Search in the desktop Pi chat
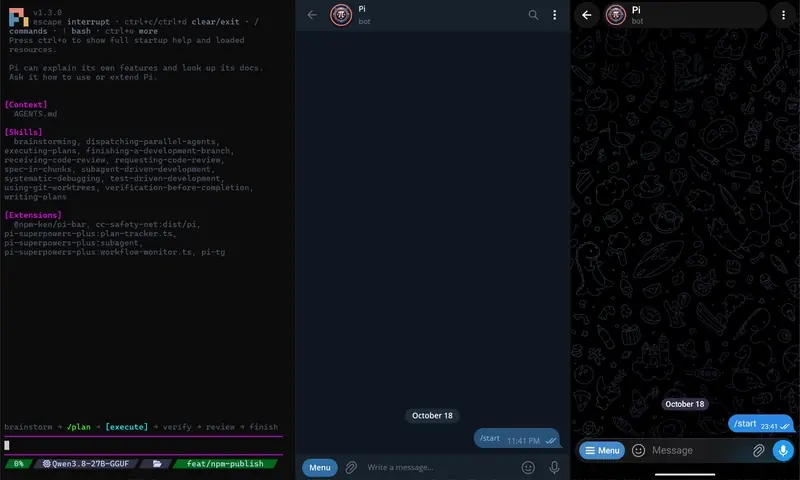 pyautogui.click(x=533, y=15)
